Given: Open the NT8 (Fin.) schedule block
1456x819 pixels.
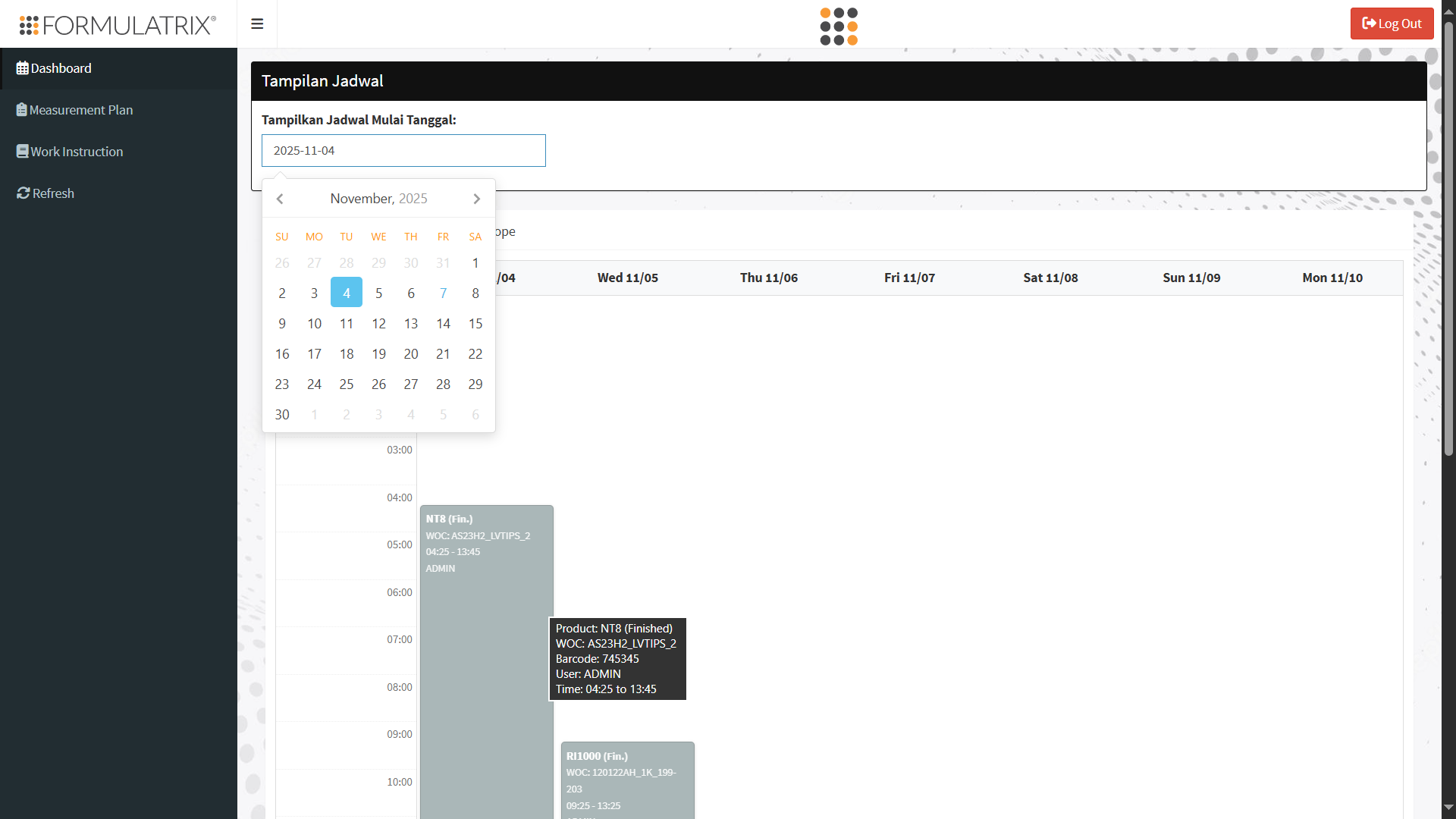Looking at the screenshot, I should [487, 661].
